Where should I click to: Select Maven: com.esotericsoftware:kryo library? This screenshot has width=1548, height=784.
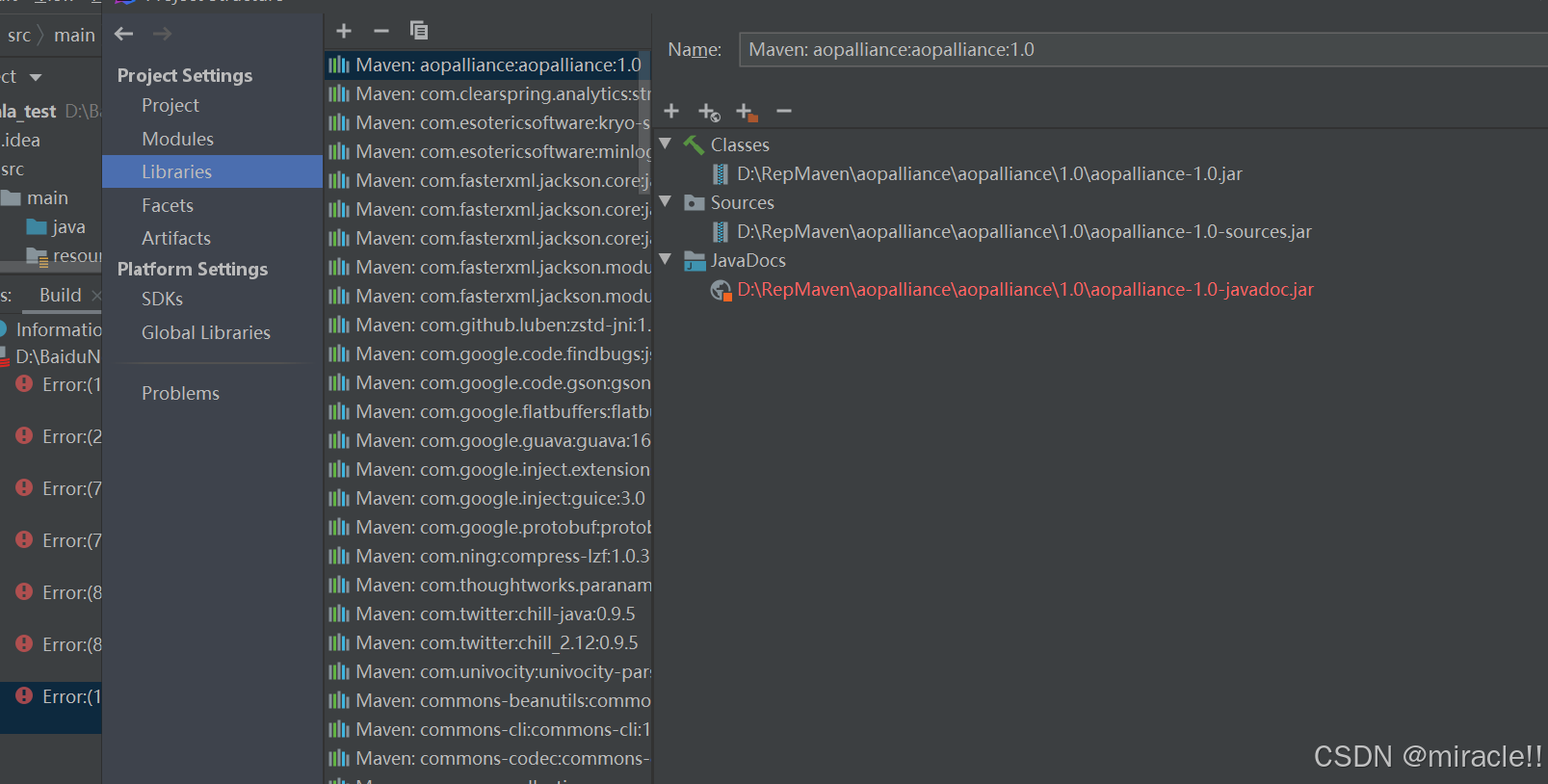point(488,122)
